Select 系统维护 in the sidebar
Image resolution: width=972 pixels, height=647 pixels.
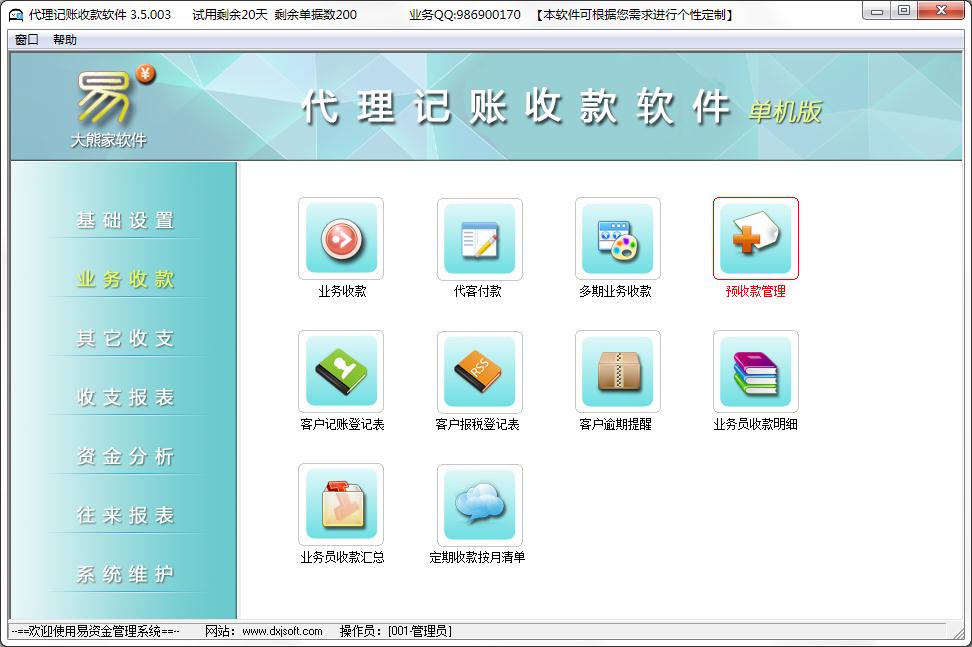coord(125,574)
